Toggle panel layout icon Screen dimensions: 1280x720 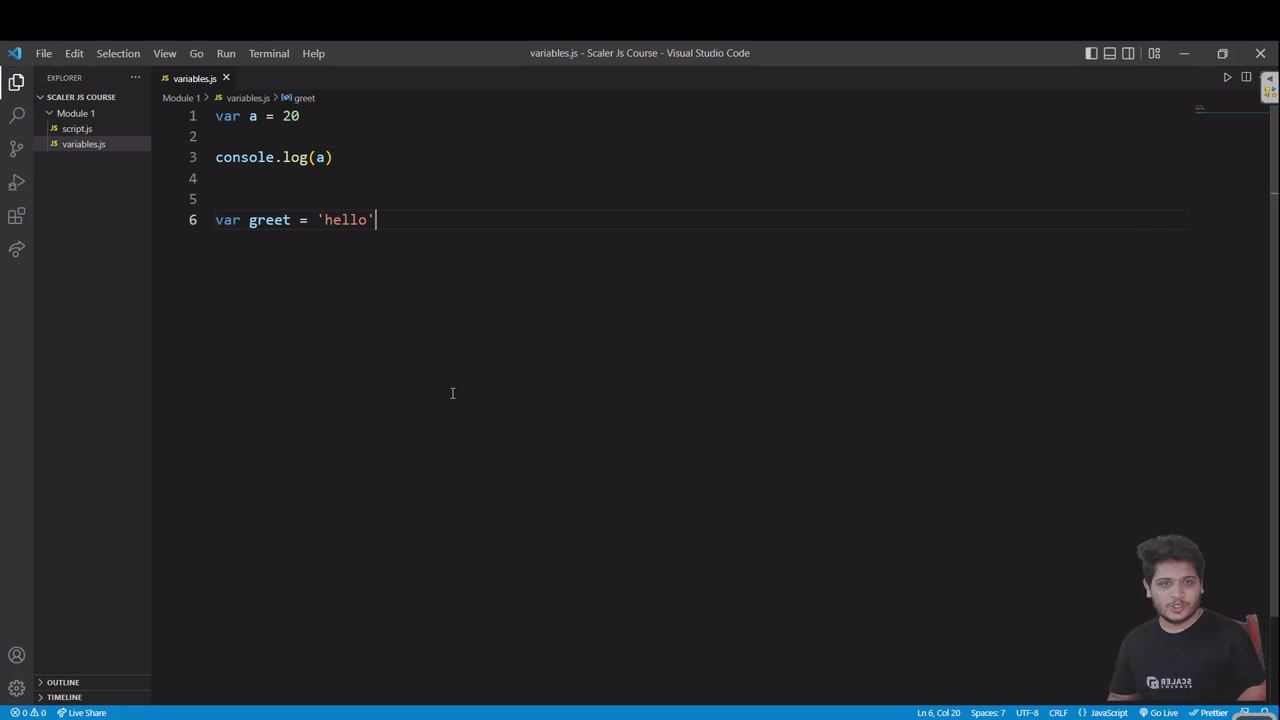point(1110,53)
